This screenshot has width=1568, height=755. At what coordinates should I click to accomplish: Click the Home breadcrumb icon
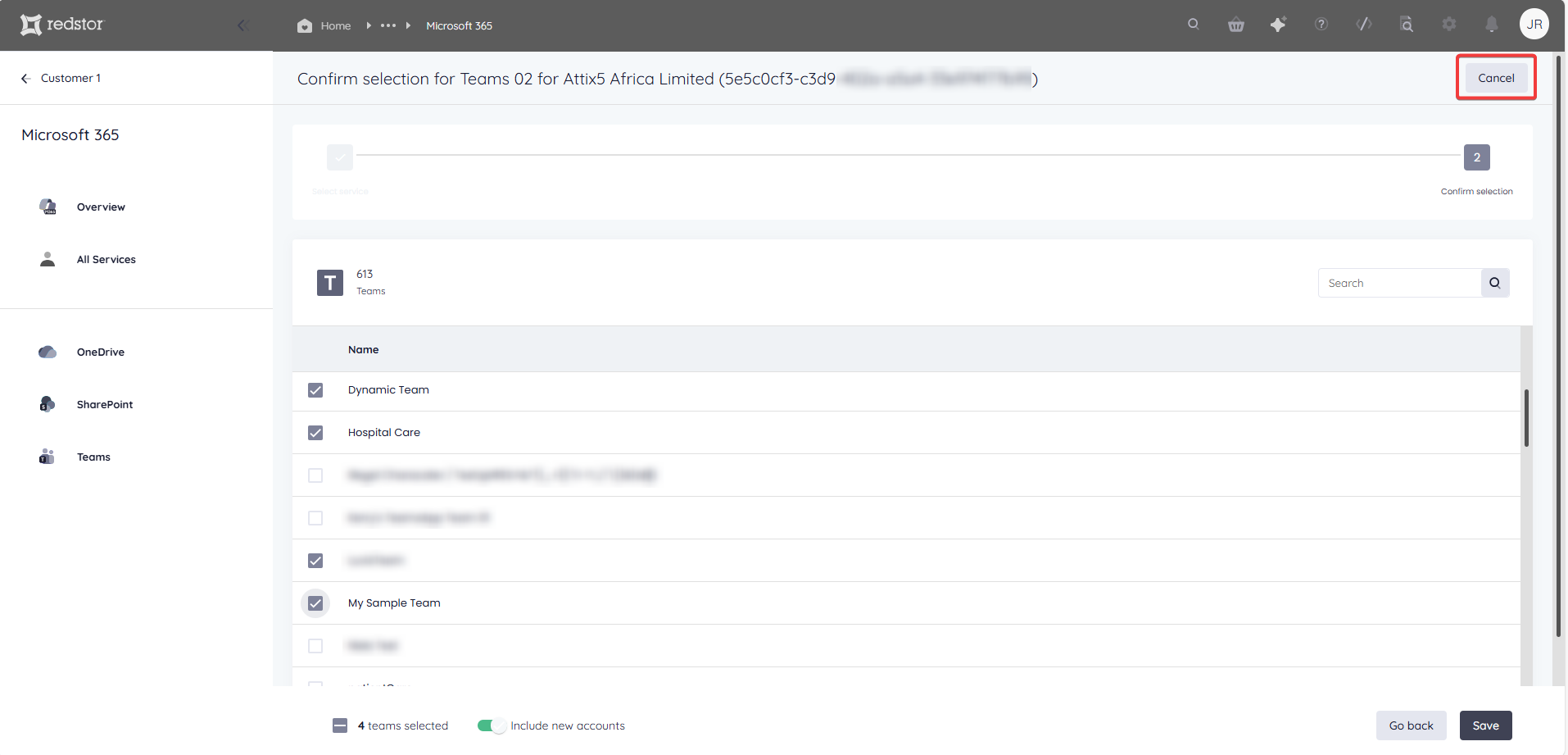point(305,25)
